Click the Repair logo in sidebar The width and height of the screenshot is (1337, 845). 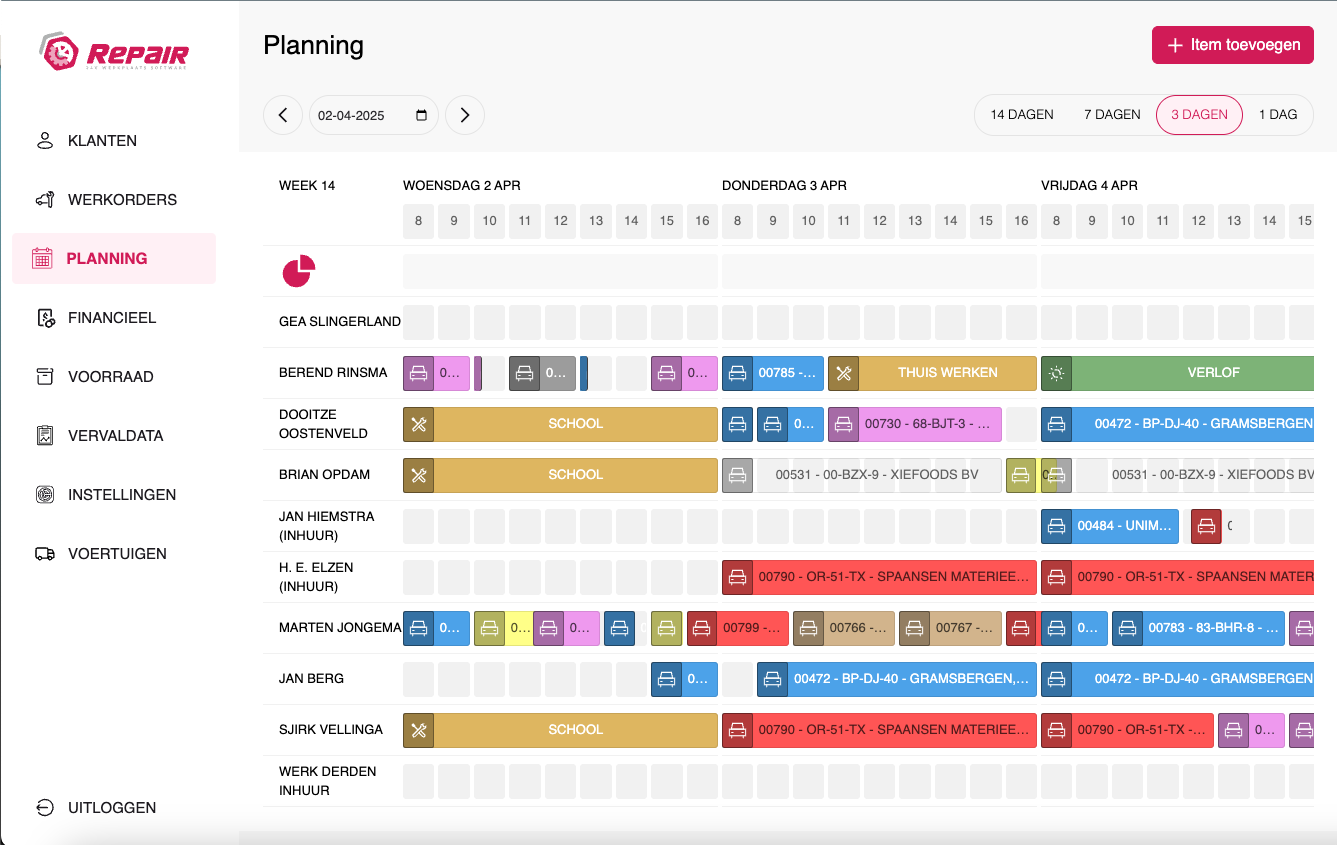pos(114,52)
